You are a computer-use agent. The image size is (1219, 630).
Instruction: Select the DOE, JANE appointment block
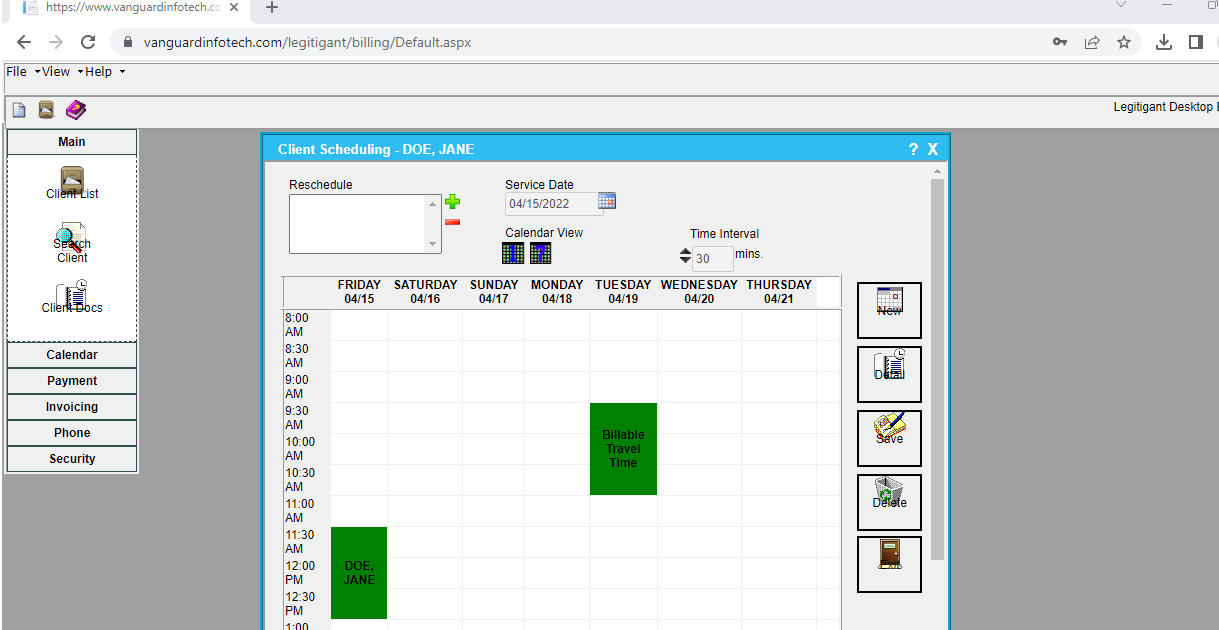(x=359, y=573)
